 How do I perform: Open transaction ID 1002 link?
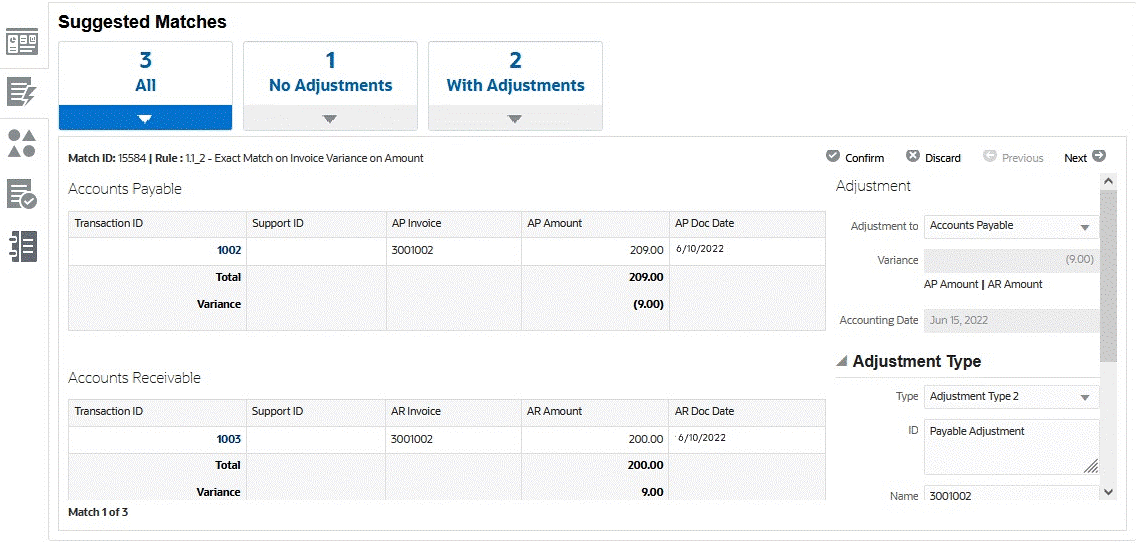click(x=229, y=250)
